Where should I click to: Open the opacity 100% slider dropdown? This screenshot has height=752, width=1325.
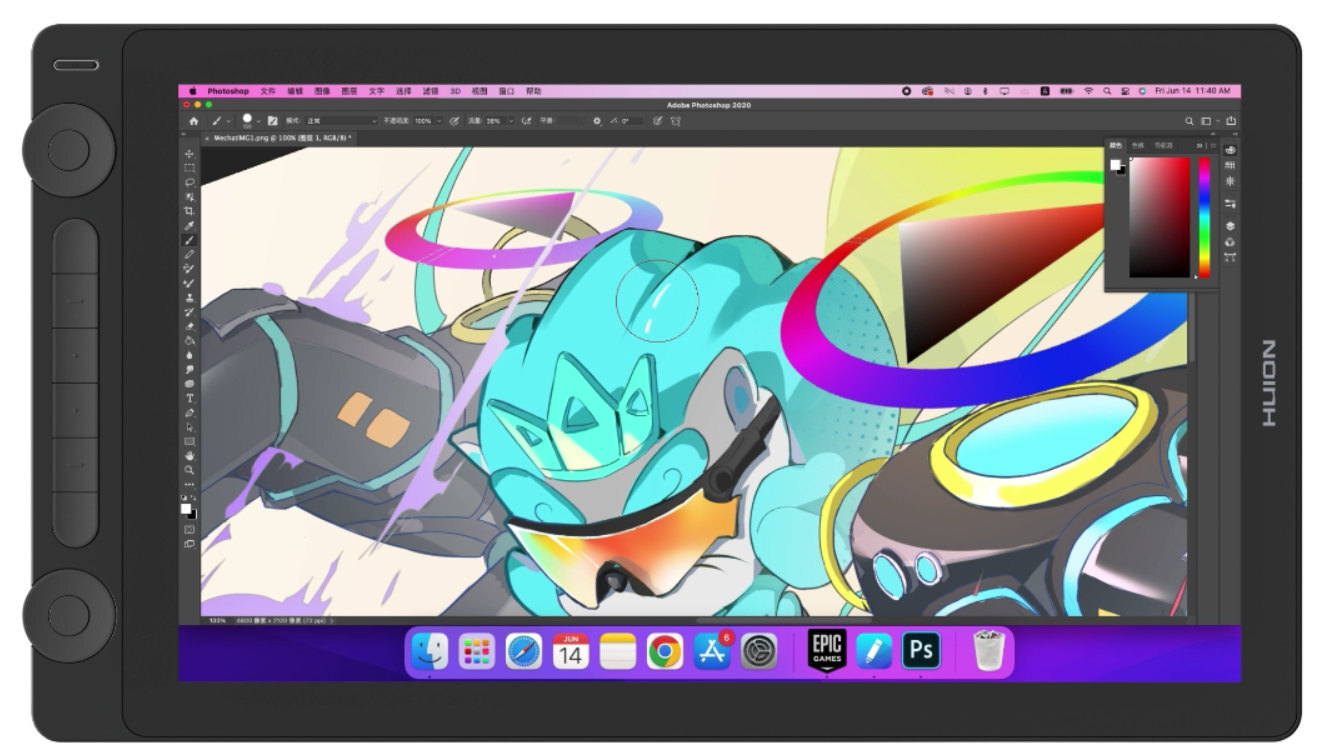point(438,121)
